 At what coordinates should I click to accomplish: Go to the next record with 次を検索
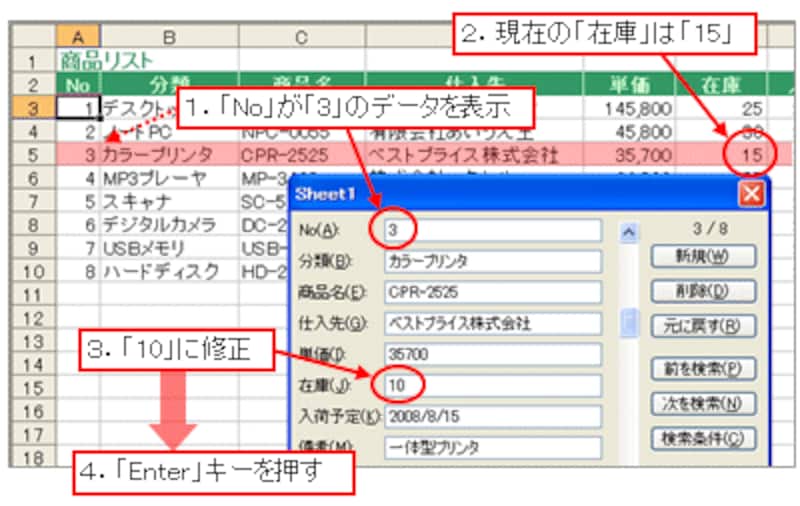[x=703, y=403]
